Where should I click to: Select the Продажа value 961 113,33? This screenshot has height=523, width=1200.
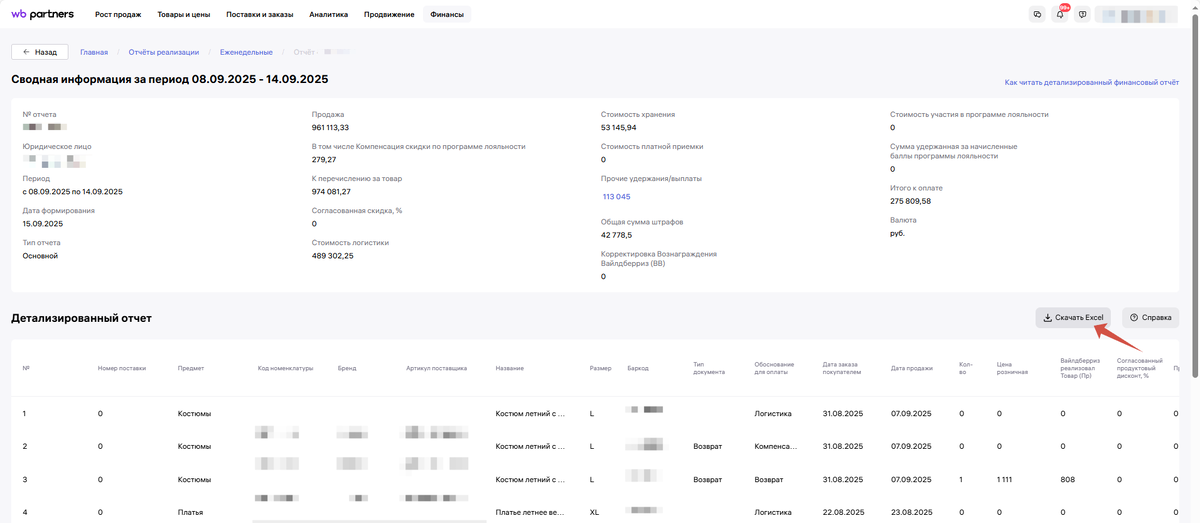click(330, 128)
